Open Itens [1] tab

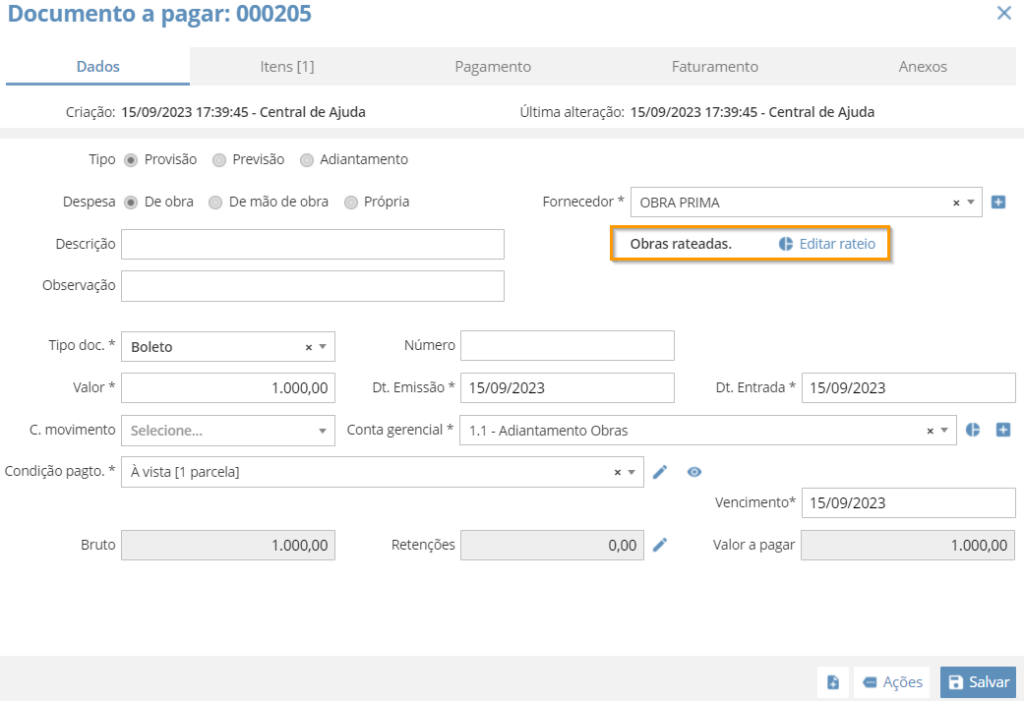coord(287,66)
